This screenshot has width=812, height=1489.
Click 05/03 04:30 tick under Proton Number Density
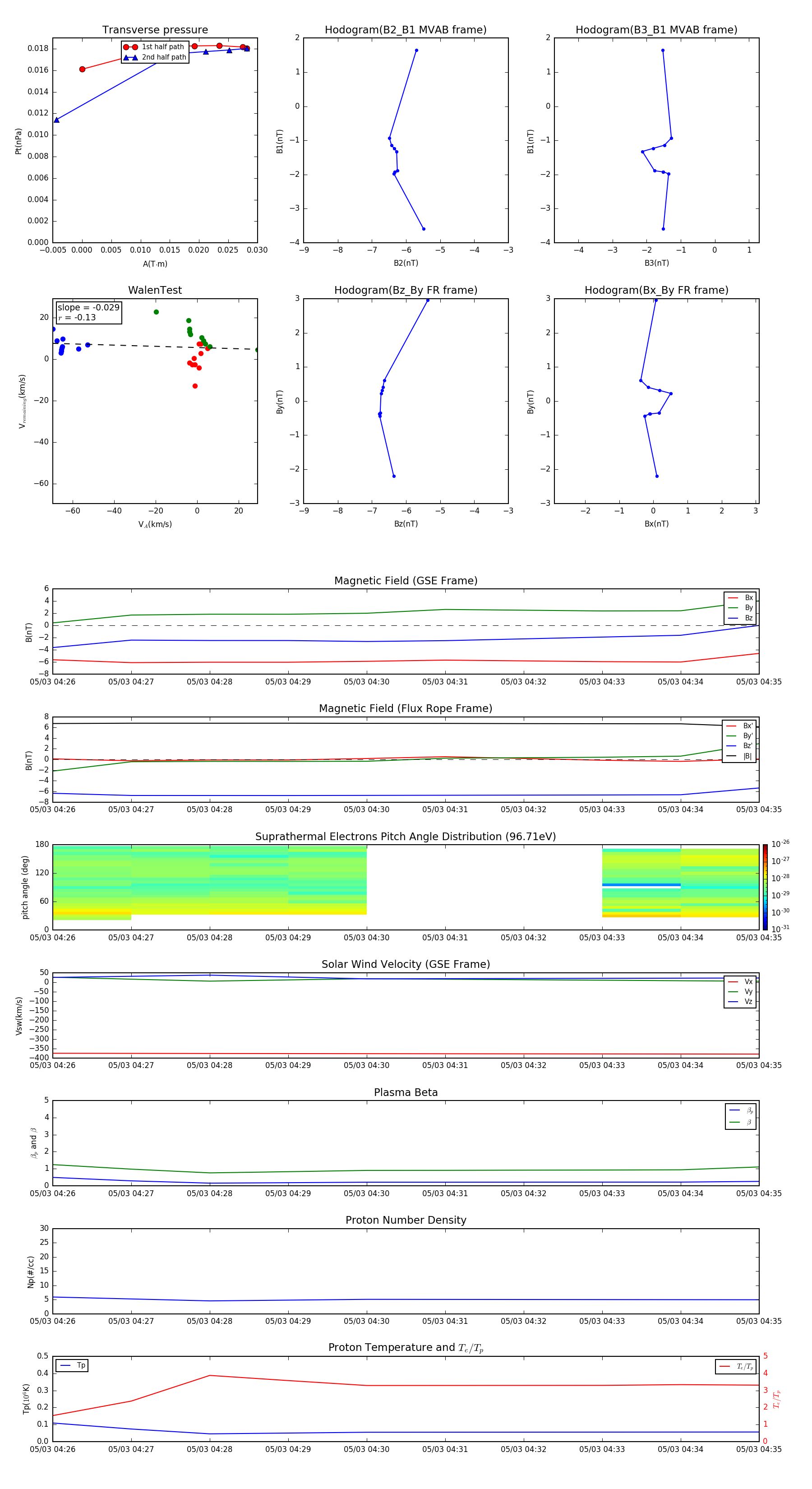tap(366, 1321)
